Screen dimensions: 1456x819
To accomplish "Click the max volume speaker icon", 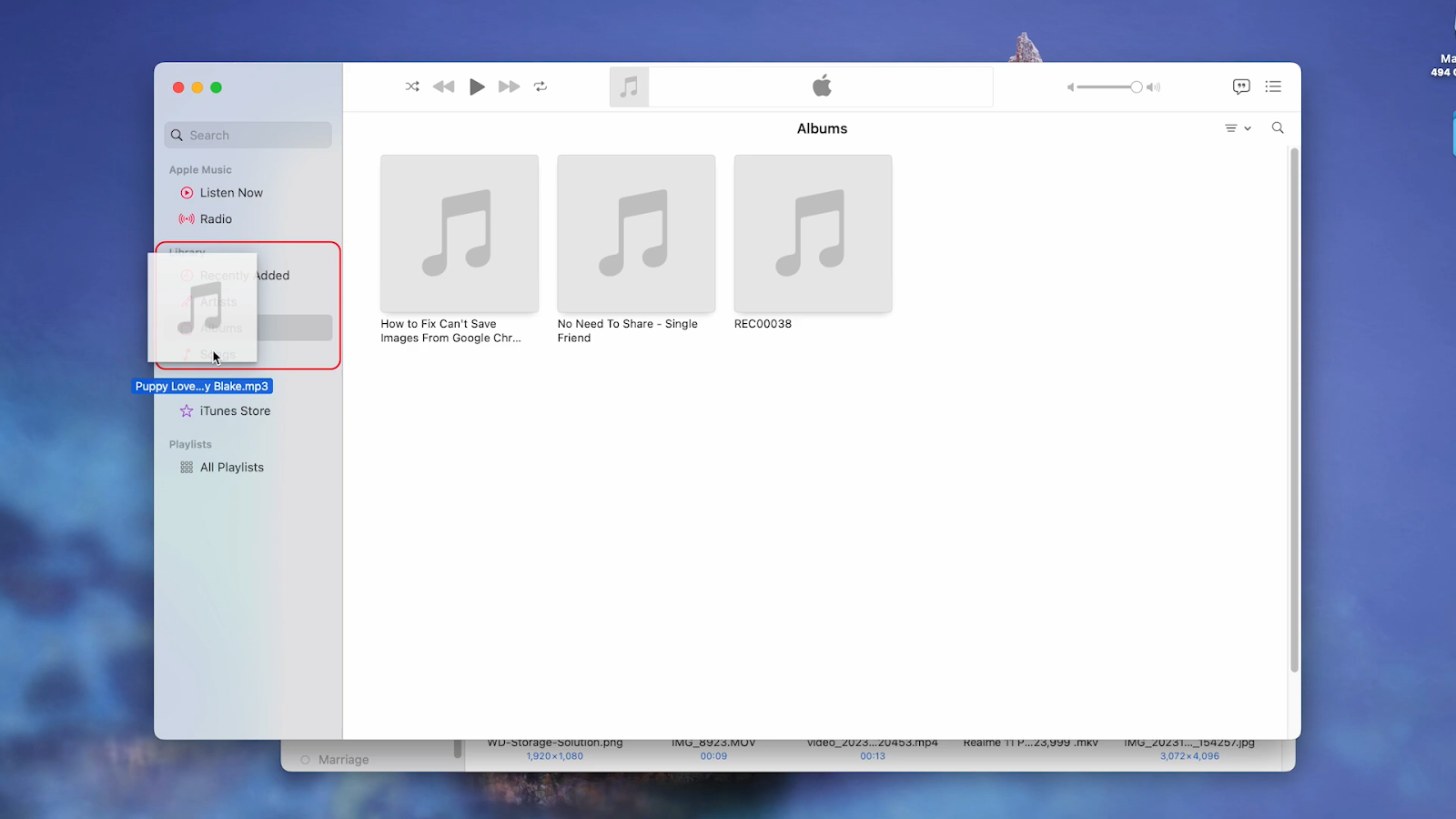I will coord(1153,87).
